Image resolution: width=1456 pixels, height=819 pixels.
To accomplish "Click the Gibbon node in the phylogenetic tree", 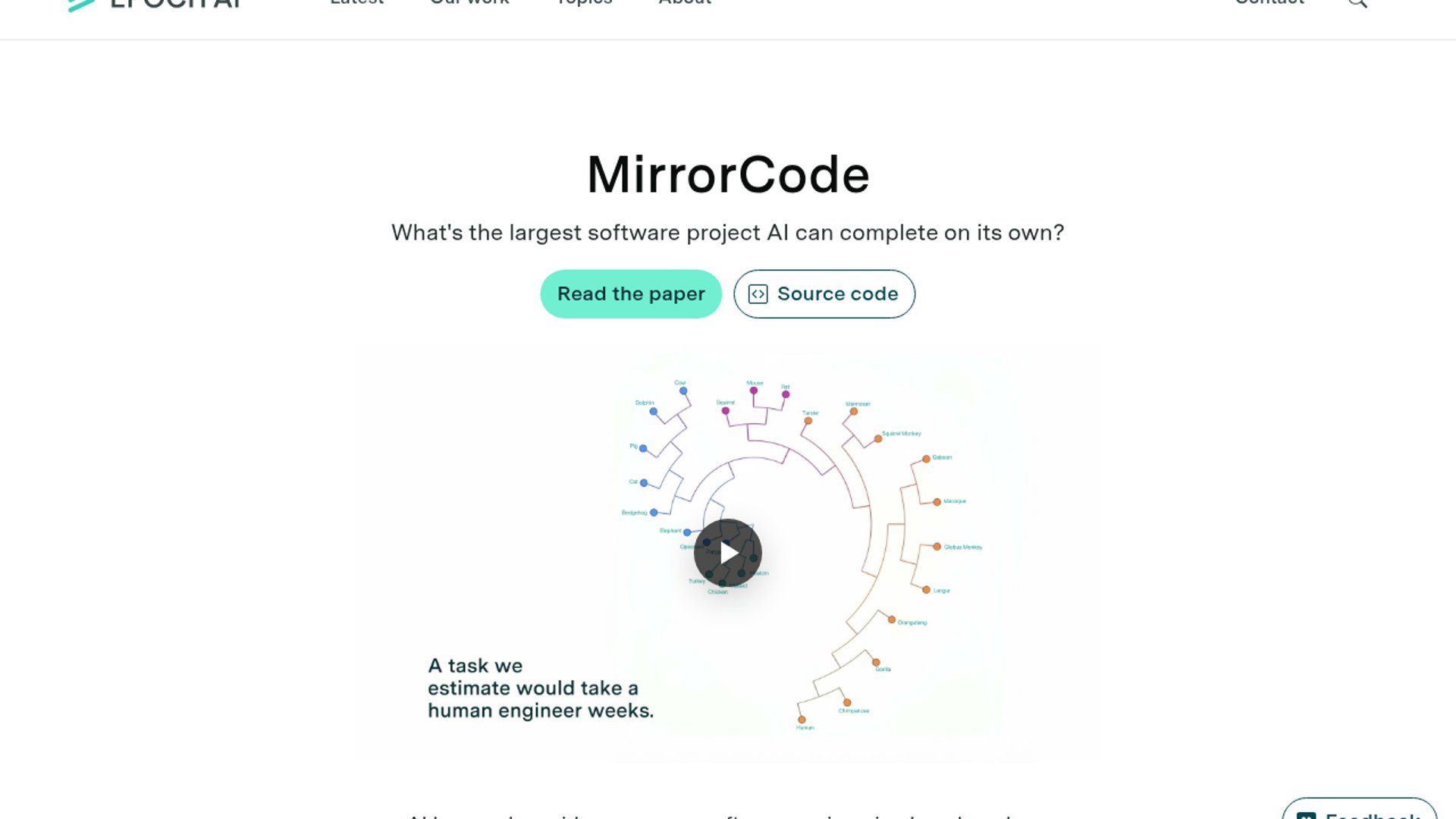I will coord(926,459).
